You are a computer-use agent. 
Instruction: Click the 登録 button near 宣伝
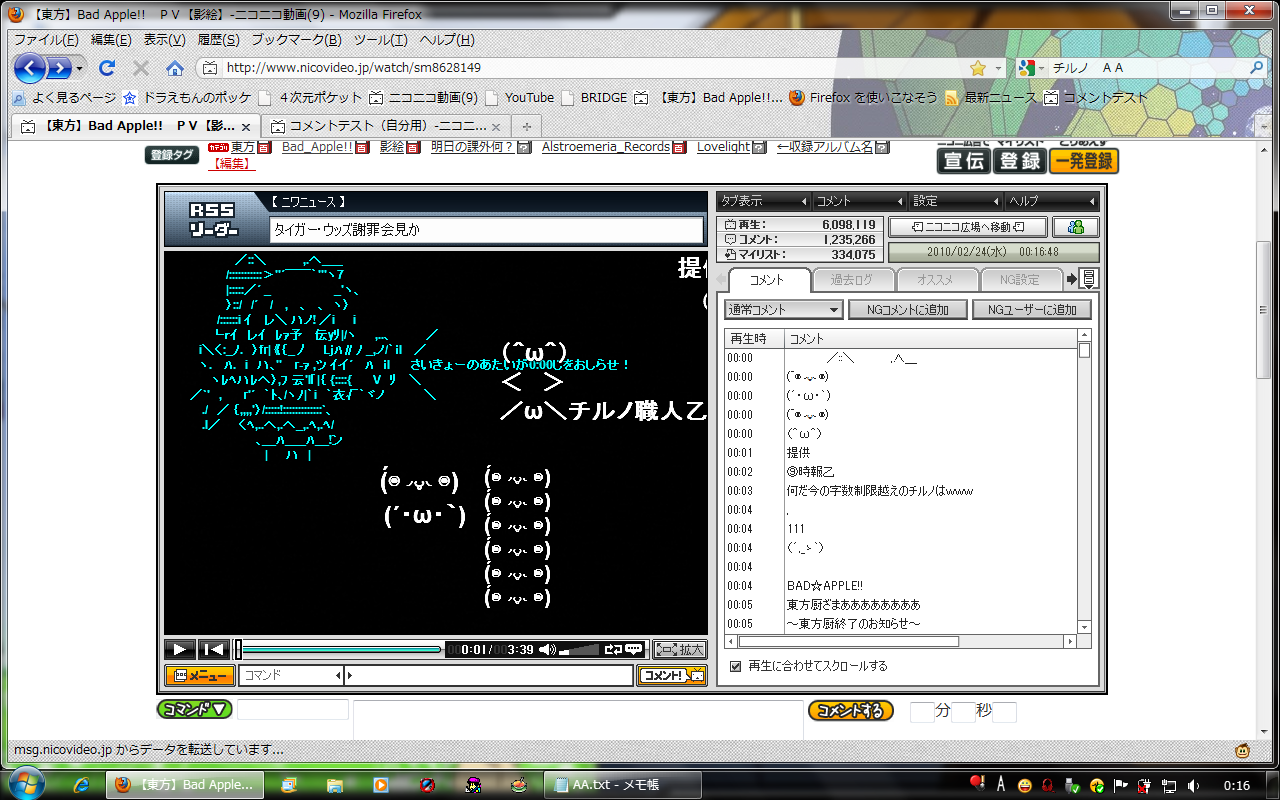tap(1020, 161)
